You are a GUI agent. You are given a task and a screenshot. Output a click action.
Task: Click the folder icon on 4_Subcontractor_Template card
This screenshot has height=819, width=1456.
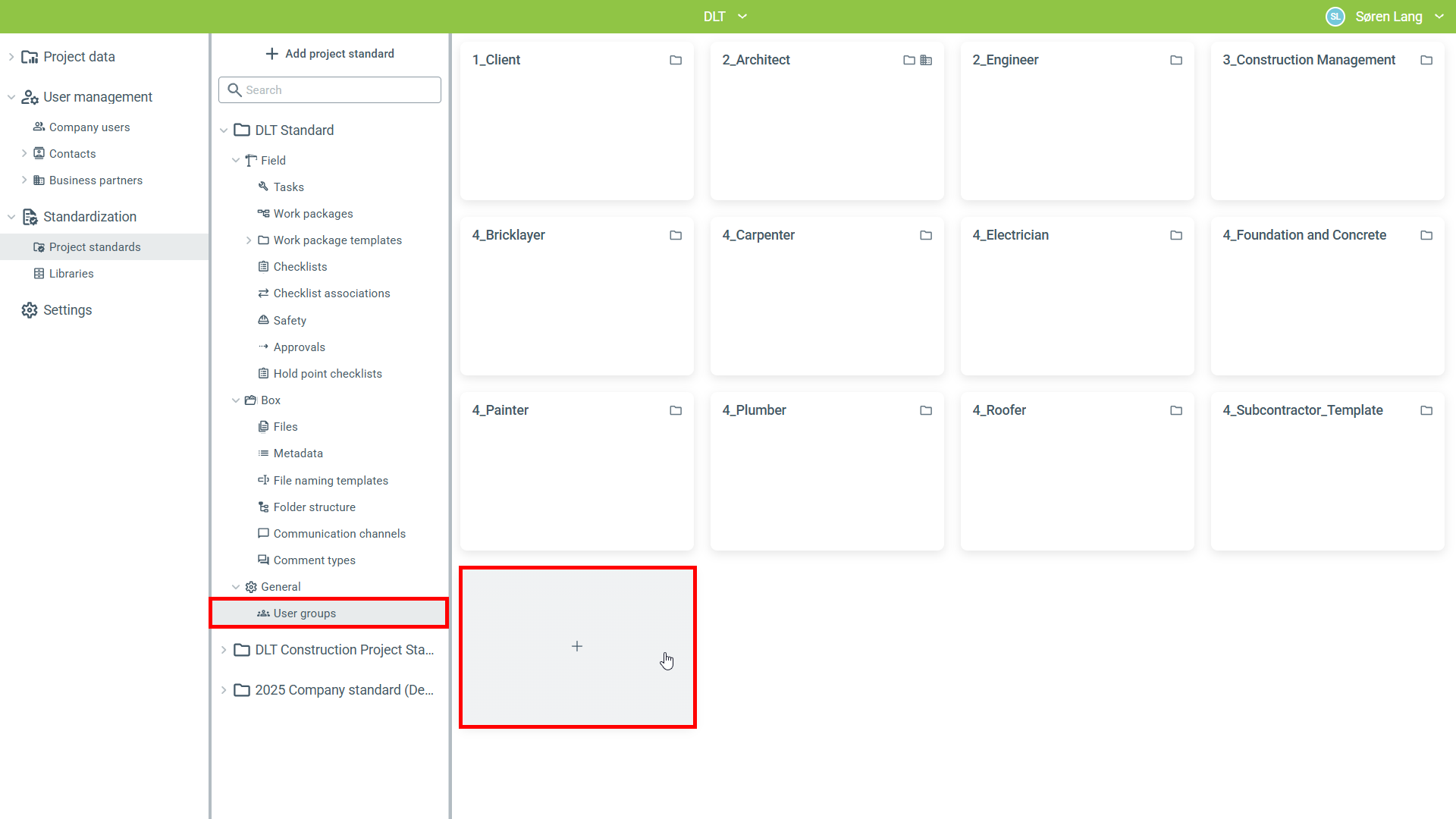[x=1426, y=410]
